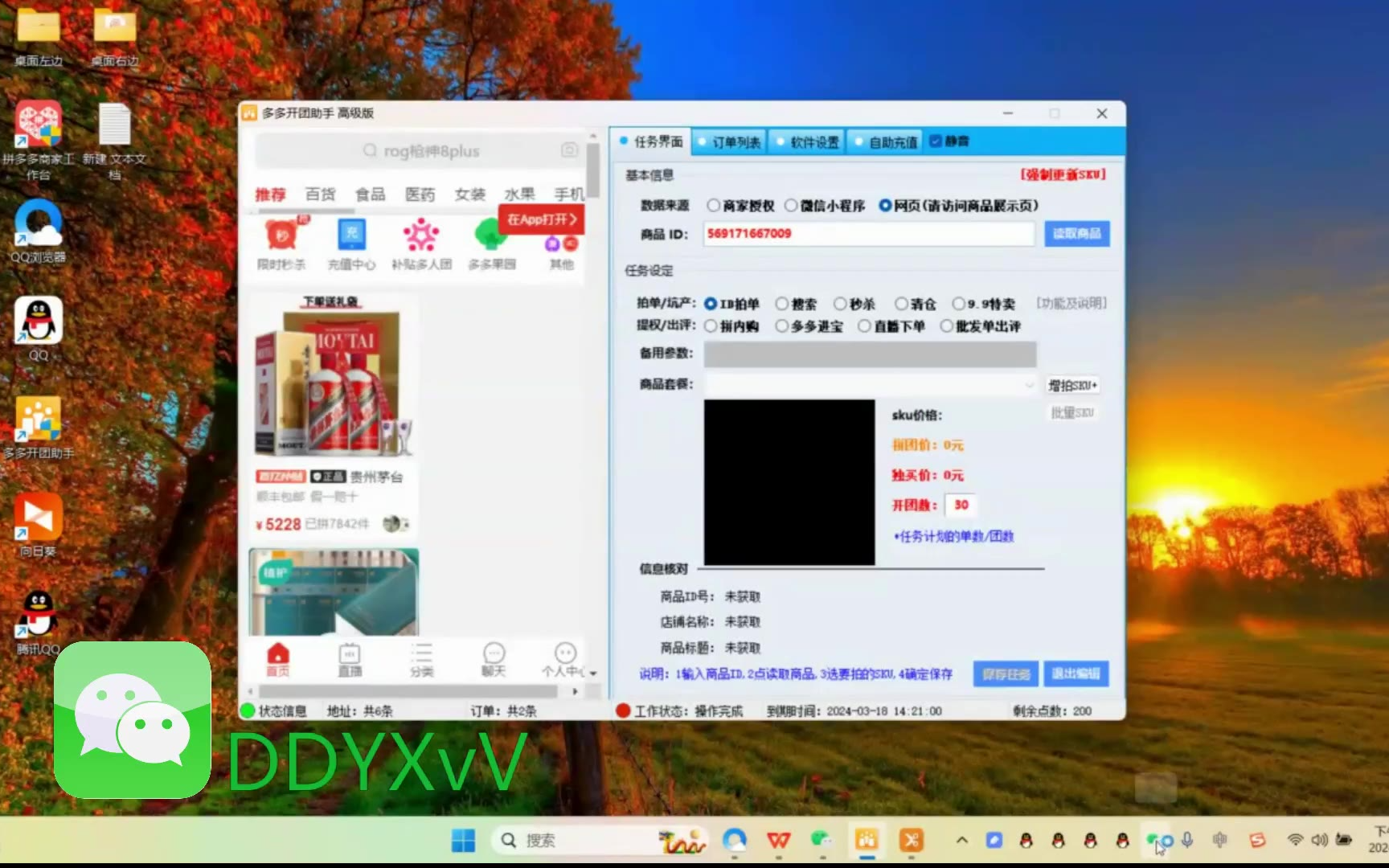Image resolution: width=1389 pixels, height=868 pixels.
Task: Switch to the 订单列表 tab
Action: coord(730,142)
